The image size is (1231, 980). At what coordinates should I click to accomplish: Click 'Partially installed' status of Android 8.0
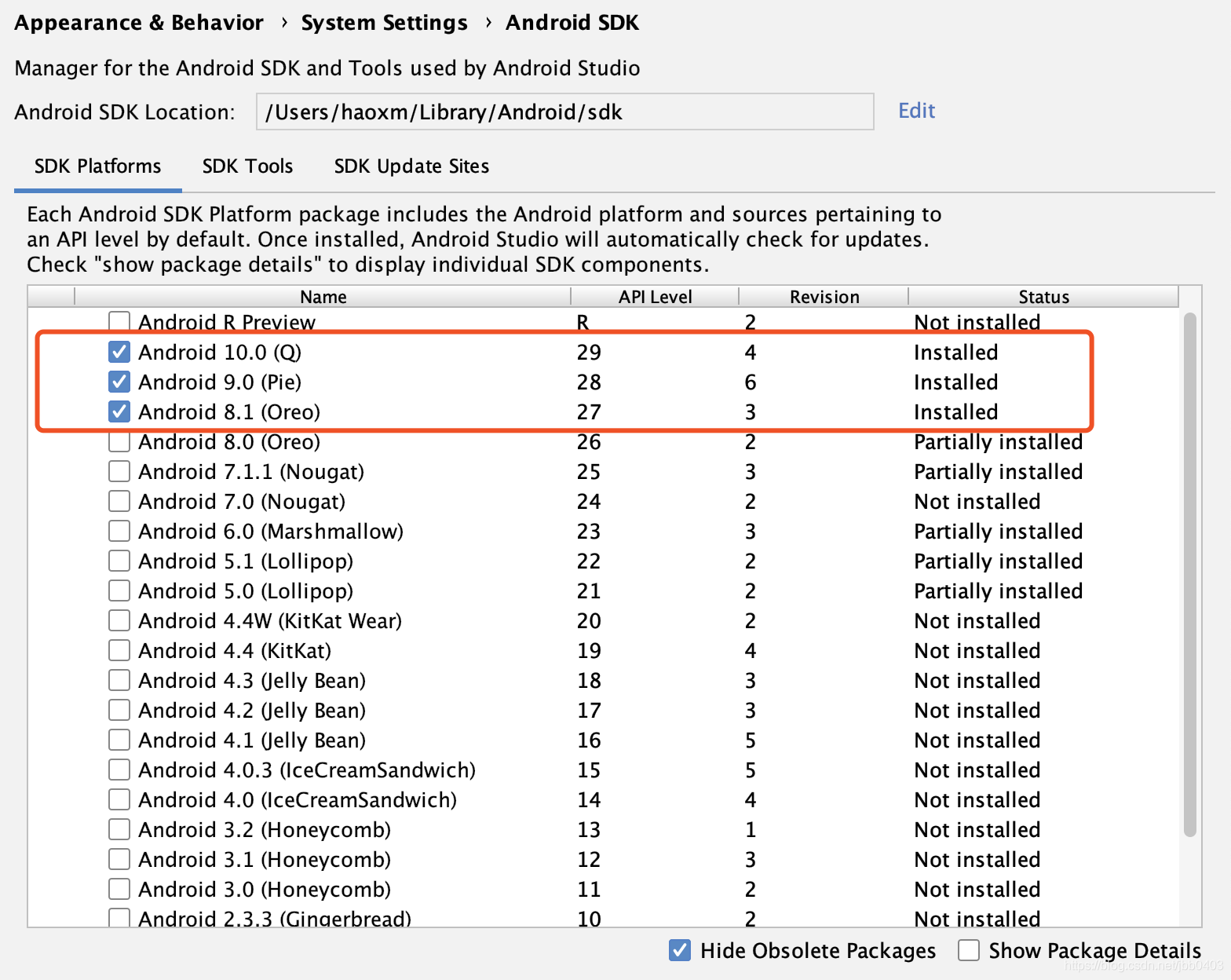[998, 442]
